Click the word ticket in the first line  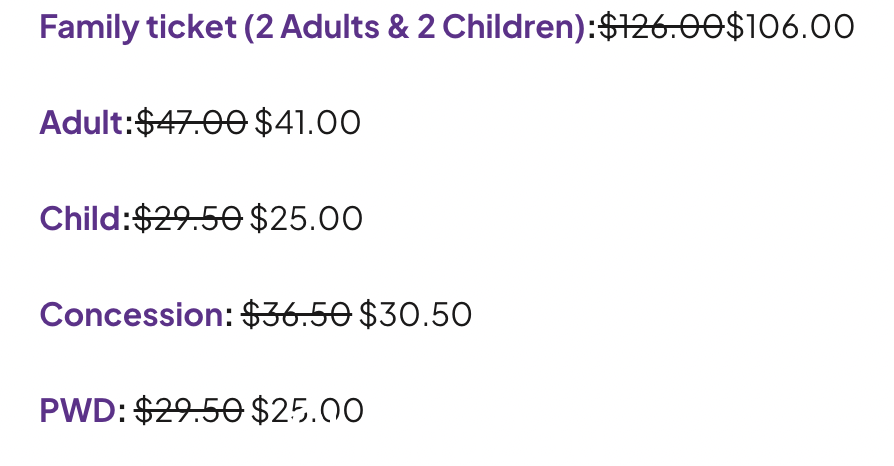[192, 27]
